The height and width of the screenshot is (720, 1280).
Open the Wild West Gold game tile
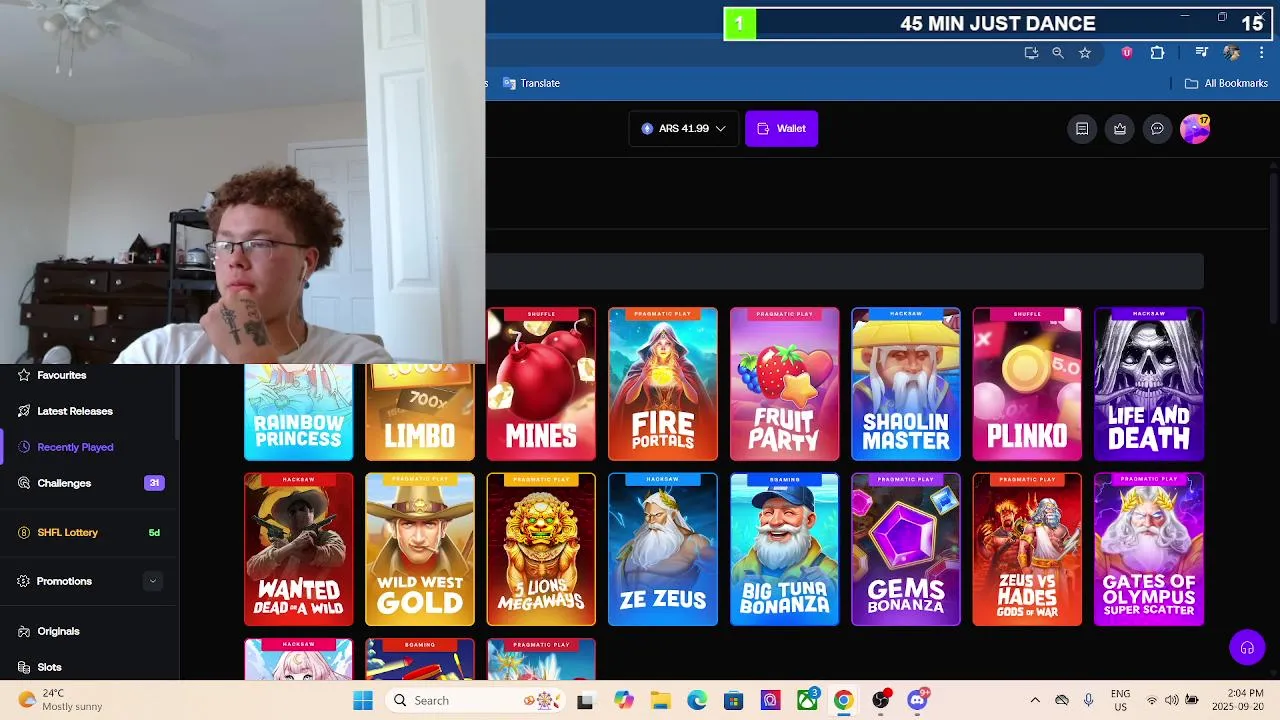pos(420,549)
